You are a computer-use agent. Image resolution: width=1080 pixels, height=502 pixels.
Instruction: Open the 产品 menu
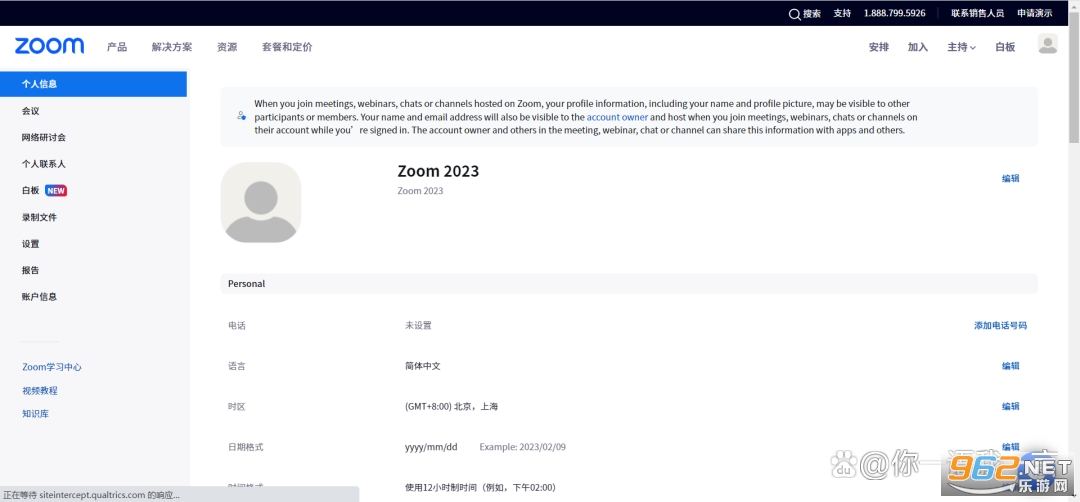click(x=117, y=47)
